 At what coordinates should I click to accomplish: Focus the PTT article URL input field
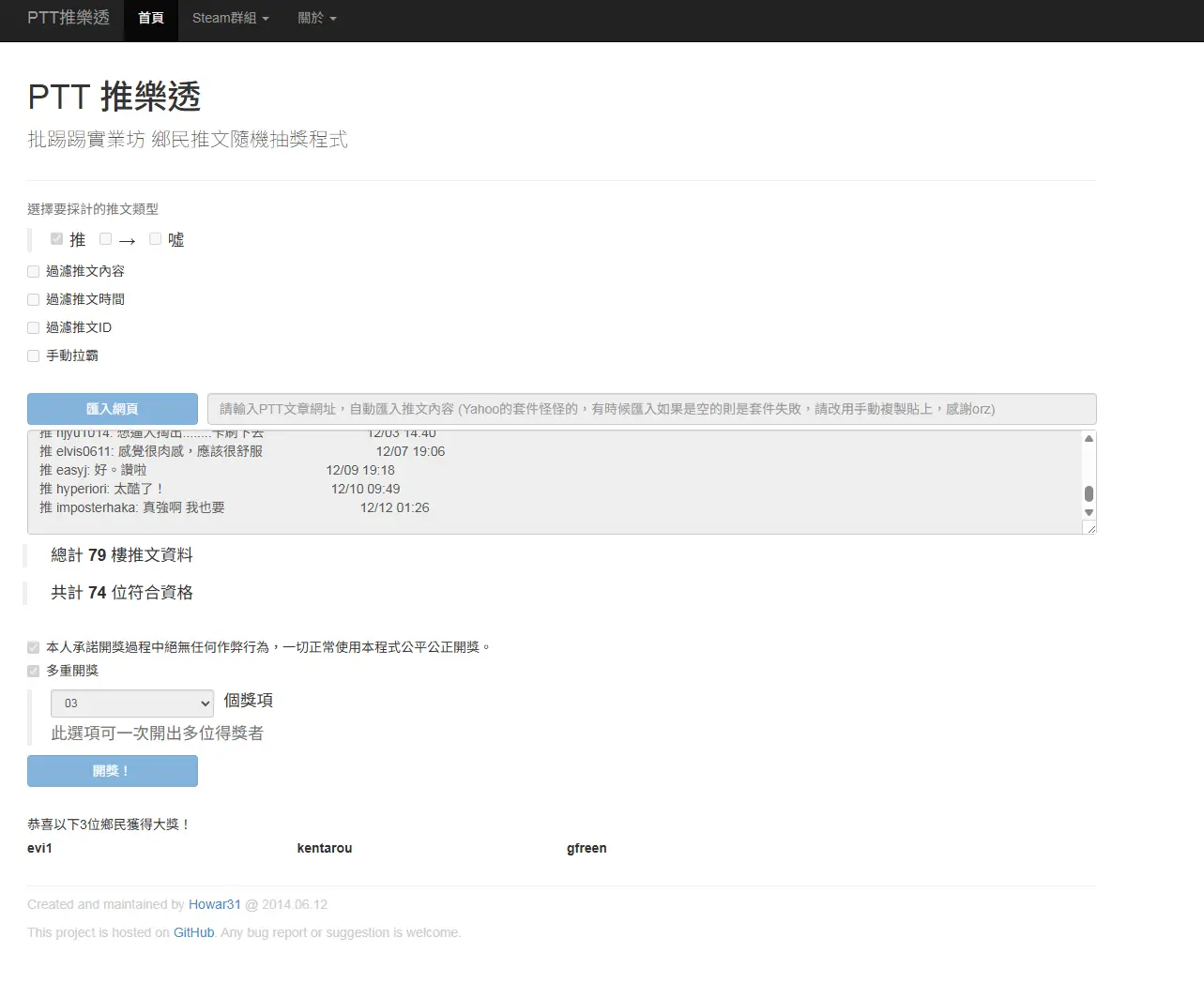pos(651,409)
